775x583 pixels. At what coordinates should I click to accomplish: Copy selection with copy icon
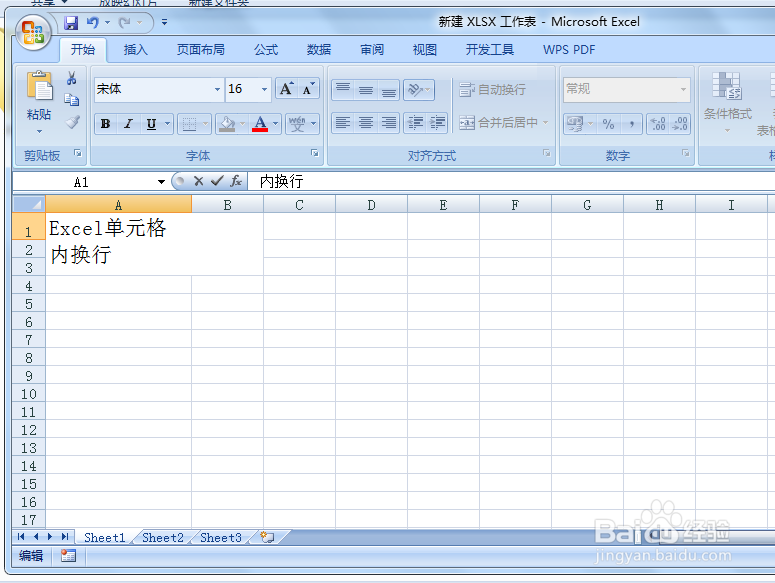[x=72, y=100]
